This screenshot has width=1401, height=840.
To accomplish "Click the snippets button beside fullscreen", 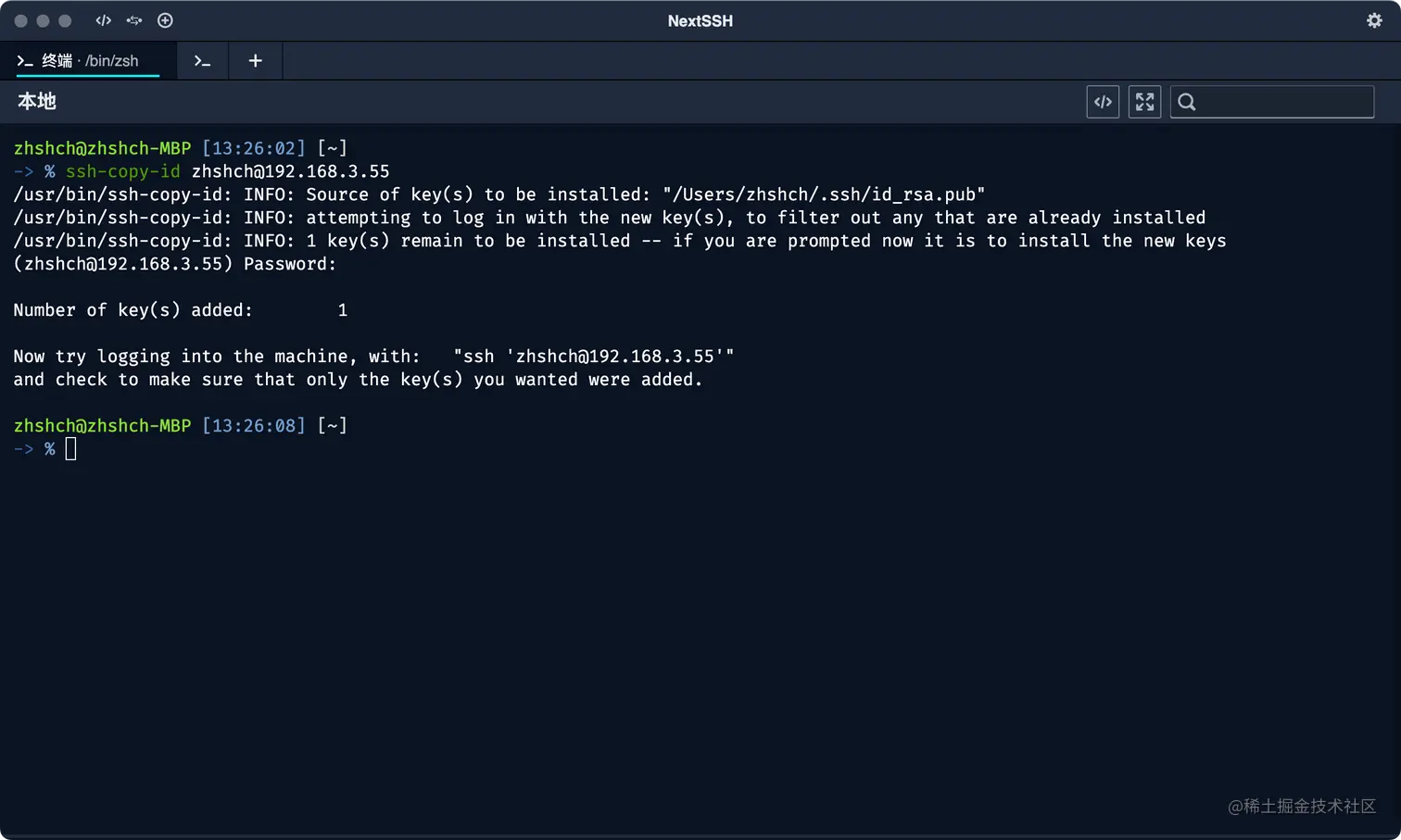I will point(1103,102).
